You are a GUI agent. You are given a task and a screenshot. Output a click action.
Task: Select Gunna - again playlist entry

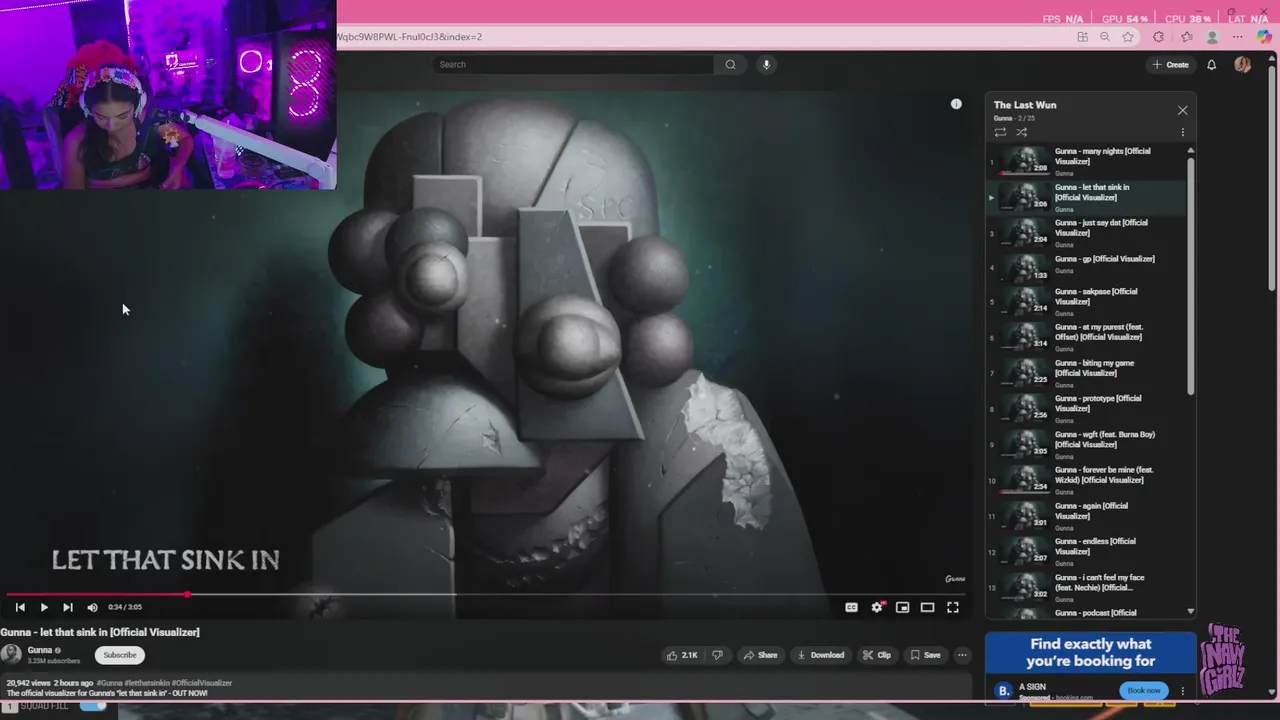click(1087, 516)
